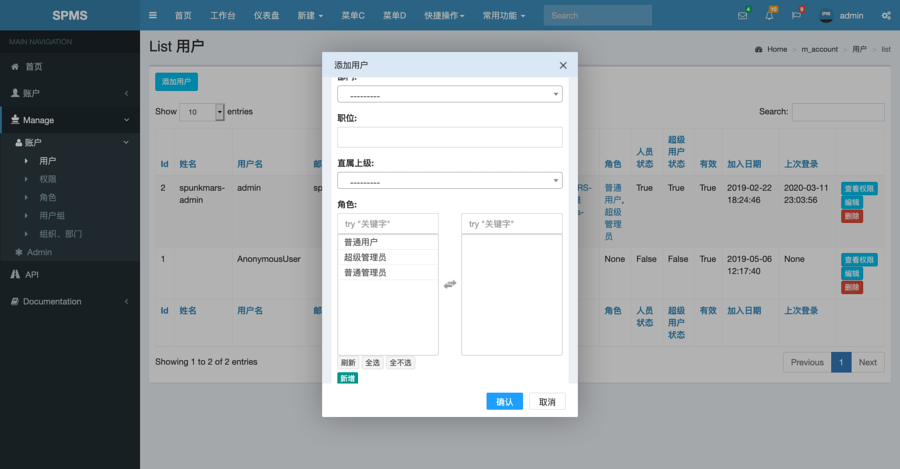Click the 取消 button
This screenshot has width=900, height=469.
point(547,401)
